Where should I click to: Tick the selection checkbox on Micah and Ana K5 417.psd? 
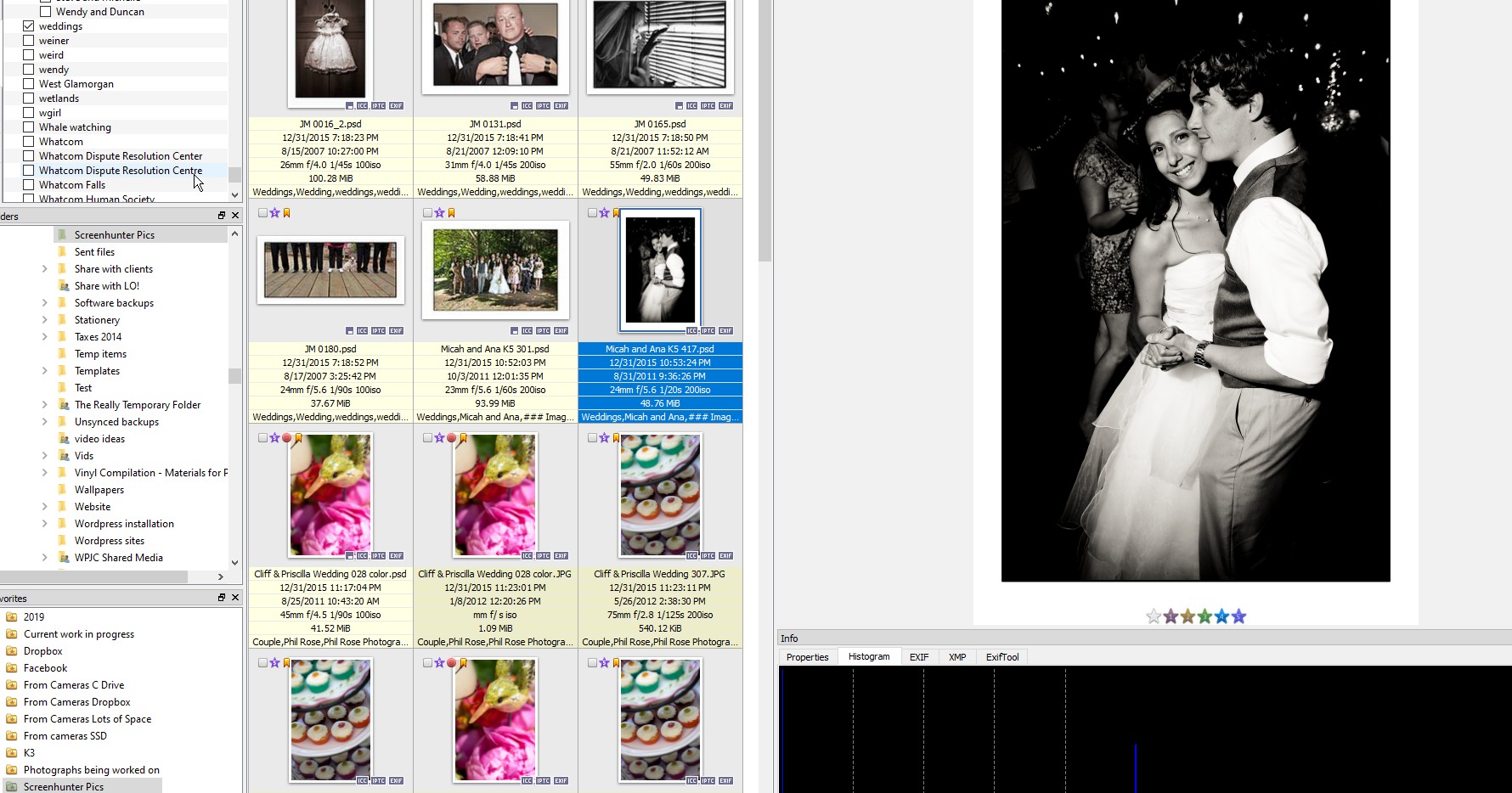click(592, 213)
